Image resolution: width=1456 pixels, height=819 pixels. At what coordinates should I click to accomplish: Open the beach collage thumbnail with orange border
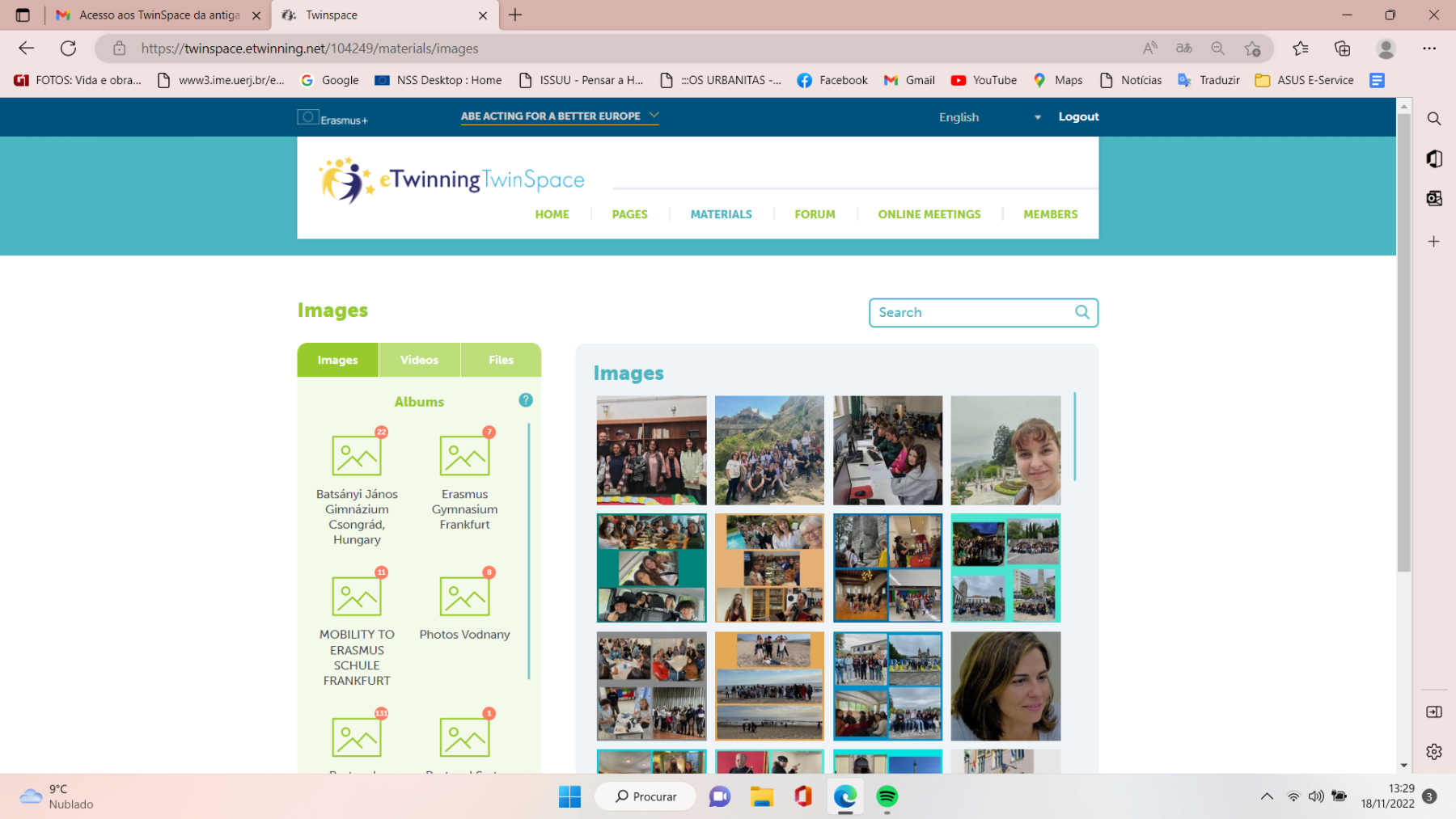(769, 686)
